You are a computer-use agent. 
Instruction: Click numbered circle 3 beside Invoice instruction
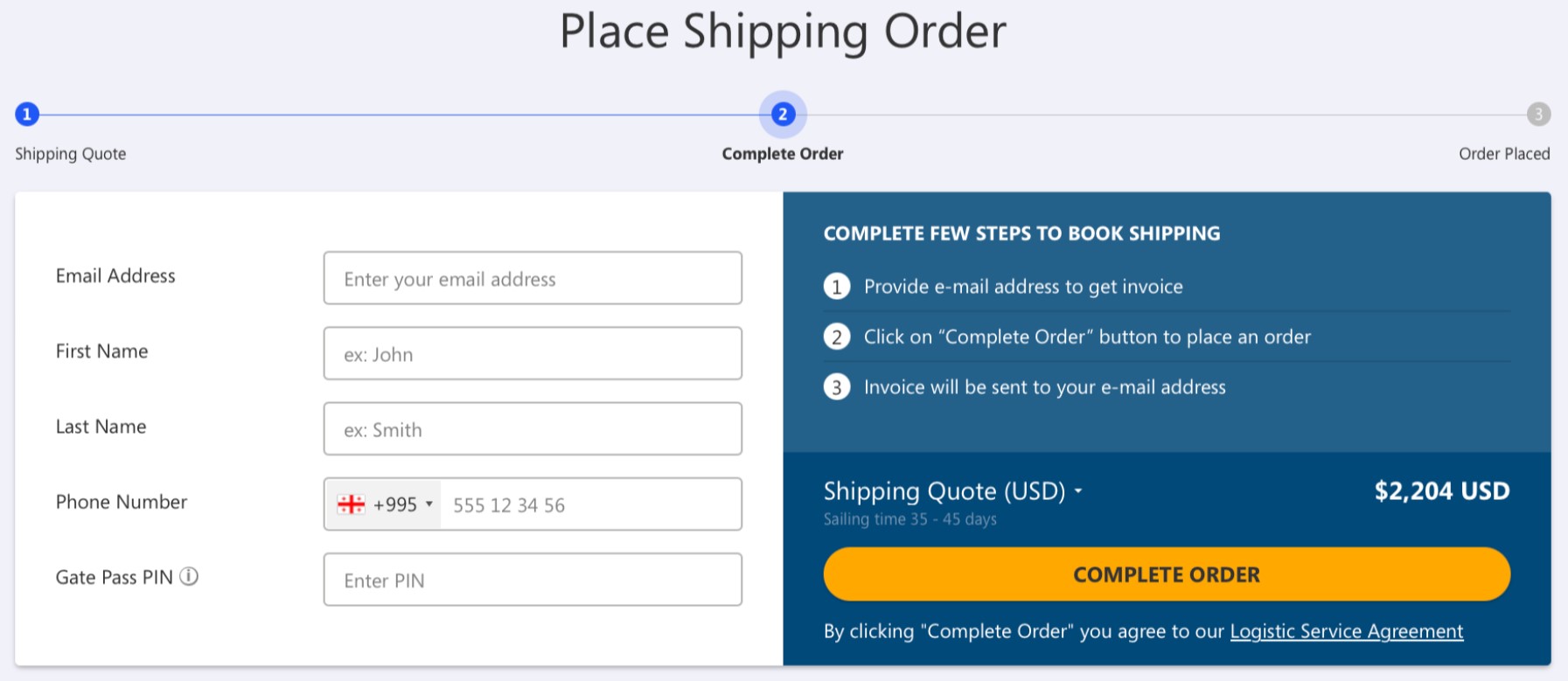[837, 387]
